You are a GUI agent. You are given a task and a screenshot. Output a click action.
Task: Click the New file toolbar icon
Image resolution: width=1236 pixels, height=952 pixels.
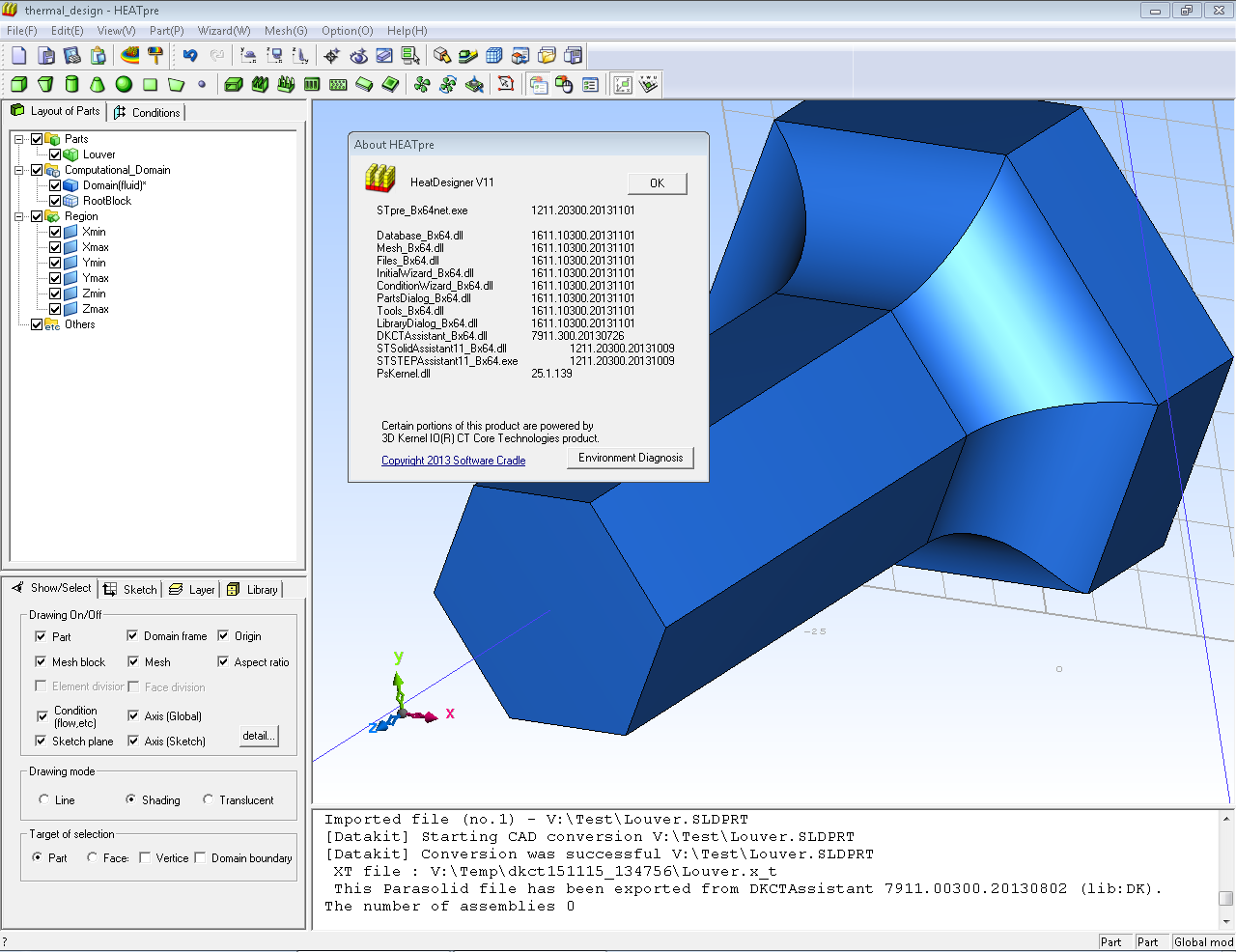click(x=19, y=55)
